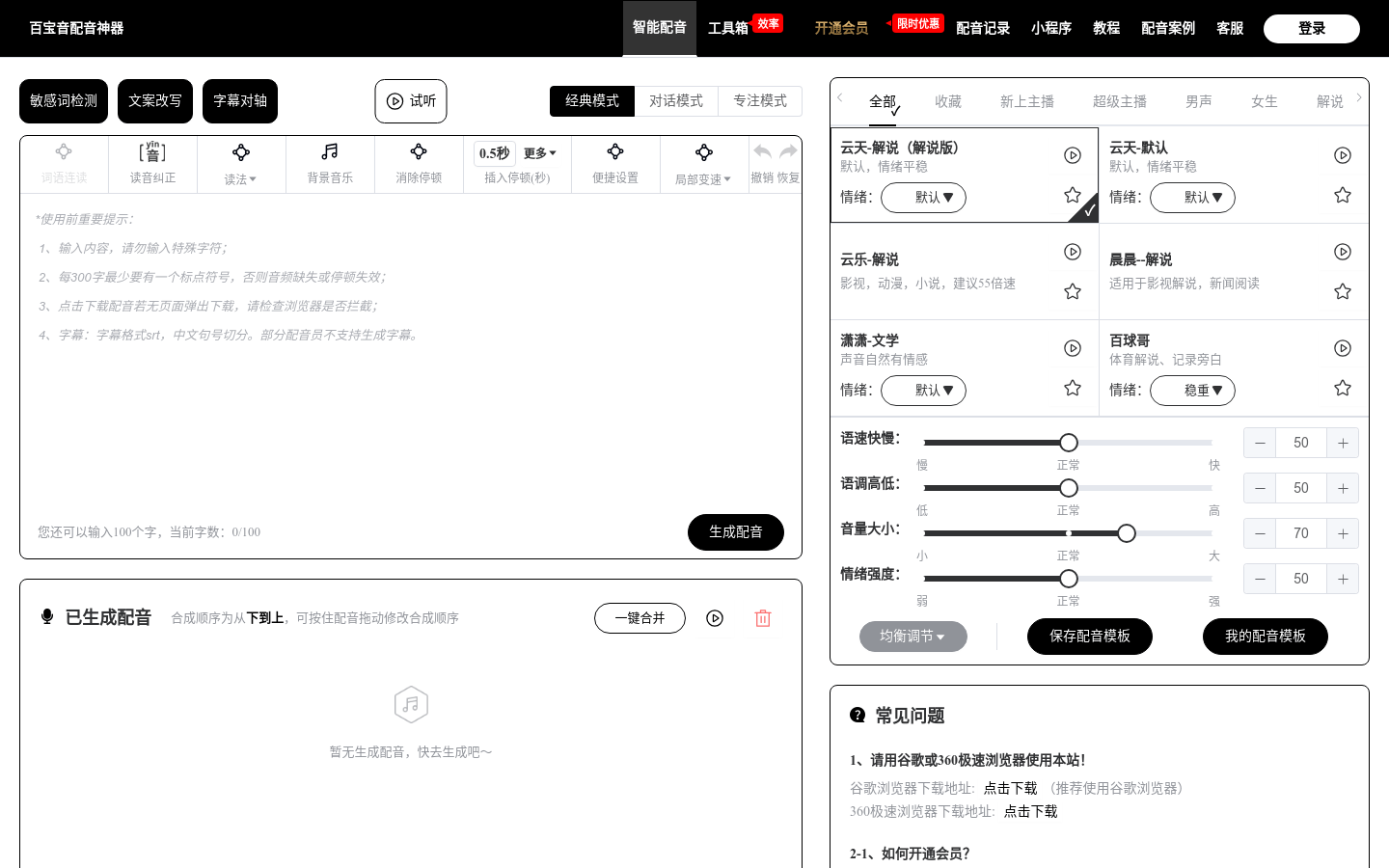
Task: Click the 试听 preview button
Action: (x=411, y=101)
